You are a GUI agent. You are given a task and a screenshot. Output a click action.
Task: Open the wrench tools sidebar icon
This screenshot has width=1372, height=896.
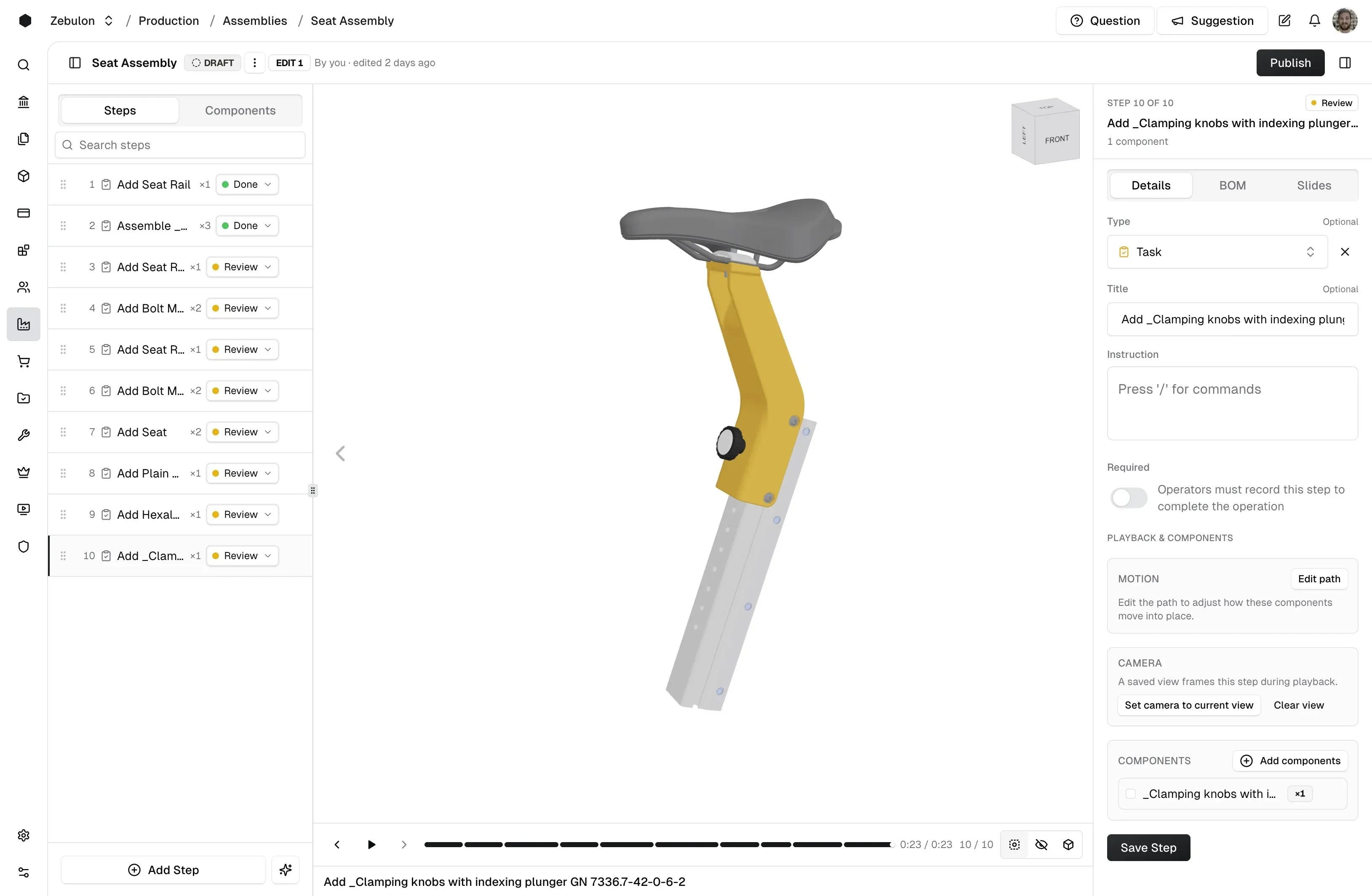[x=24, y=436]
